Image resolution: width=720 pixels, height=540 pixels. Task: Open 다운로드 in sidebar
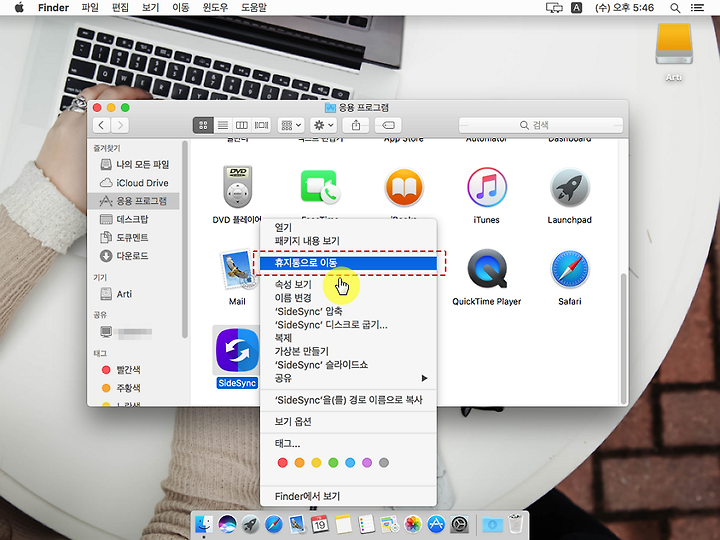point(134,256)
